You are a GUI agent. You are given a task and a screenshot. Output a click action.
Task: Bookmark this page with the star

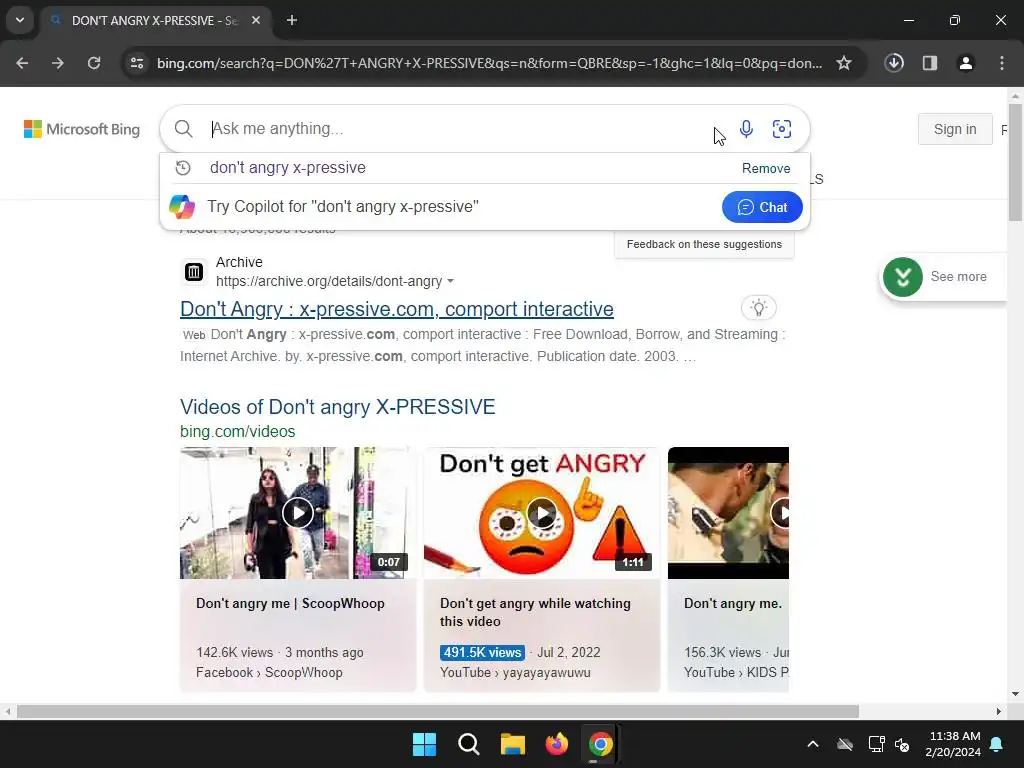tap(844, 63)
